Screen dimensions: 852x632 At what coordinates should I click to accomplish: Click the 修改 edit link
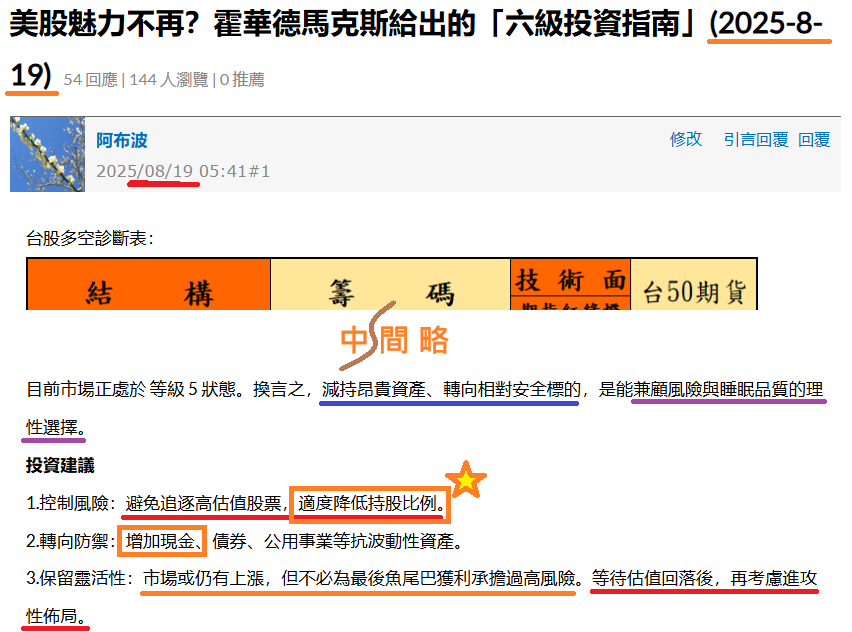686,140
